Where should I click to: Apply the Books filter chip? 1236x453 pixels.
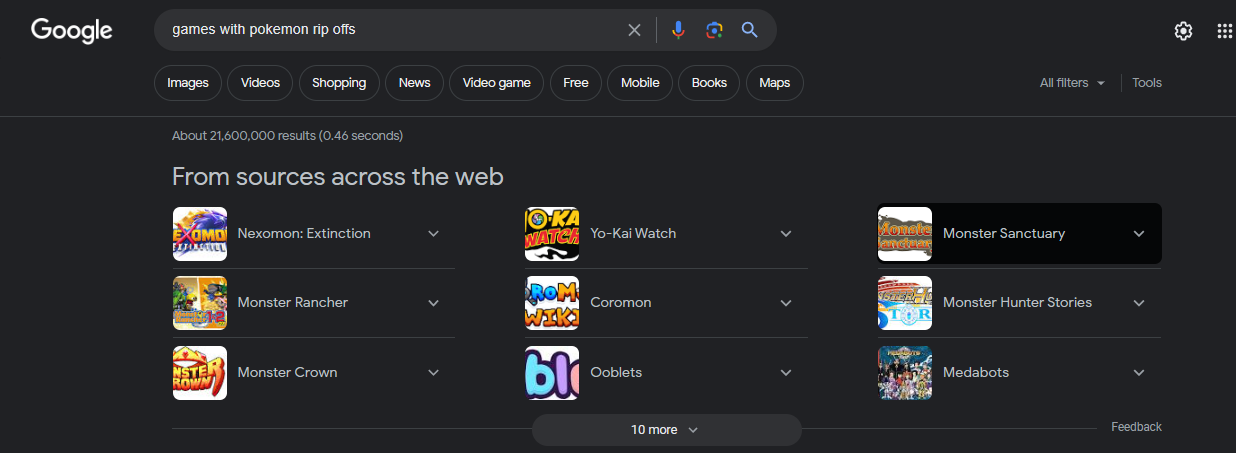(x=709, y=83)
